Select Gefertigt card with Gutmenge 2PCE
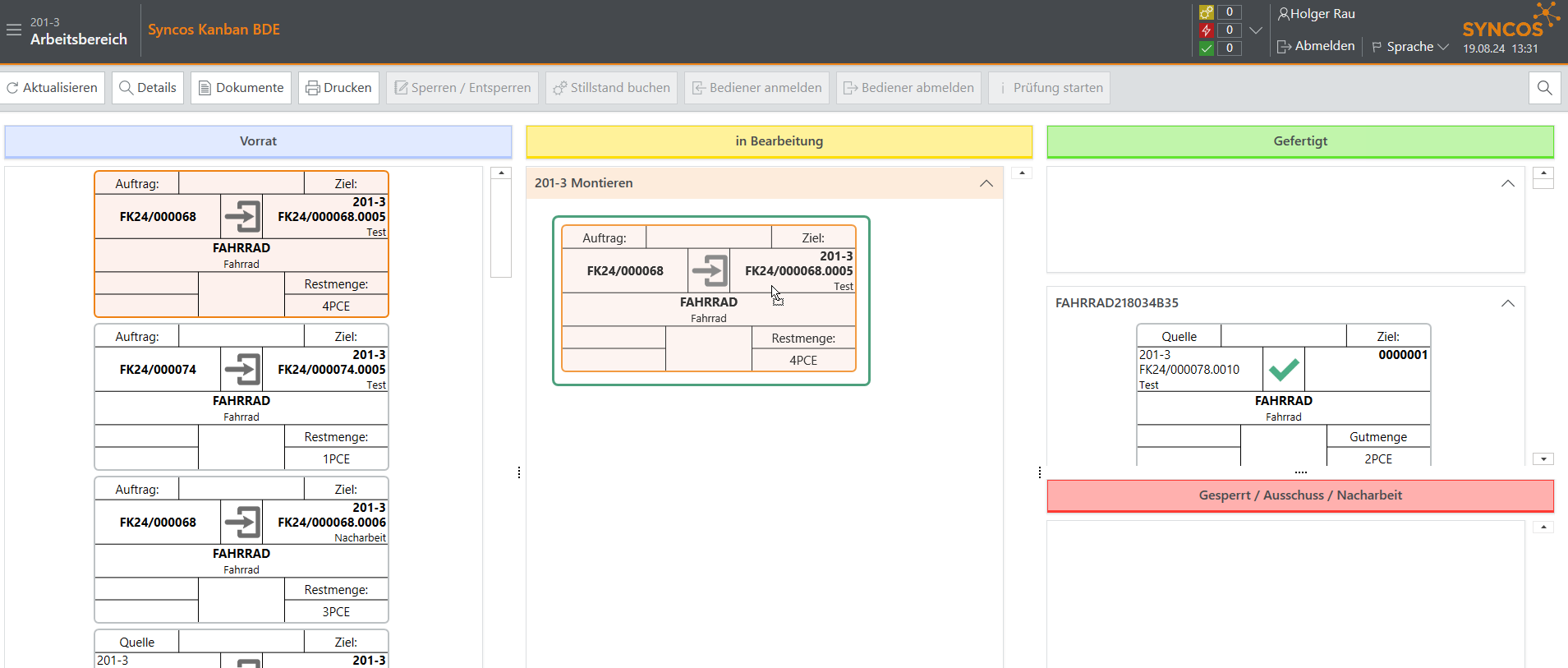Image resolution: width=1568 pixels, height=668 pixels. [1284, 395]
